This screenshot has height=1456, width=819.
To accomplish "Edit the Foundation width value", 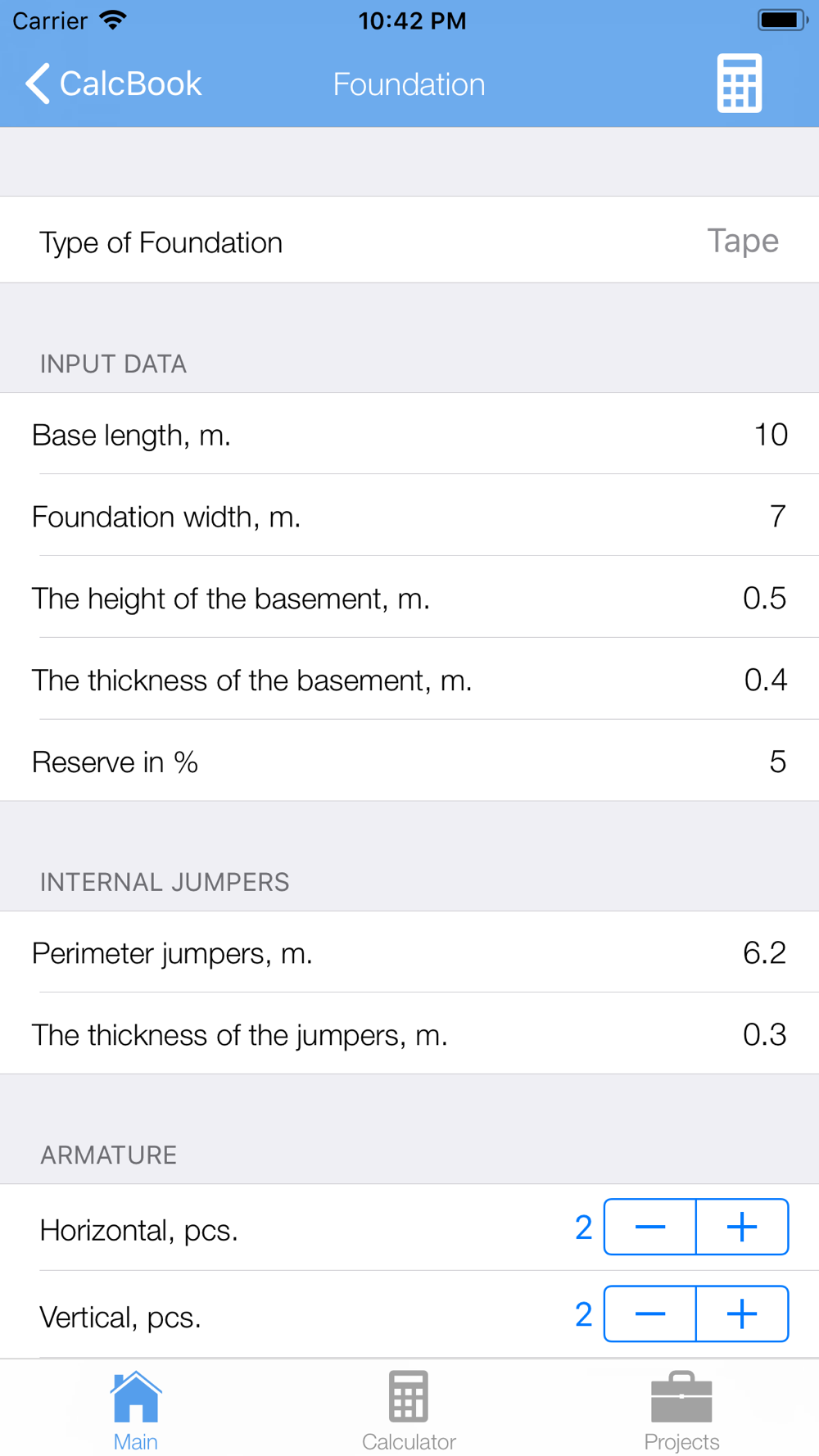I will pos(409,516).
